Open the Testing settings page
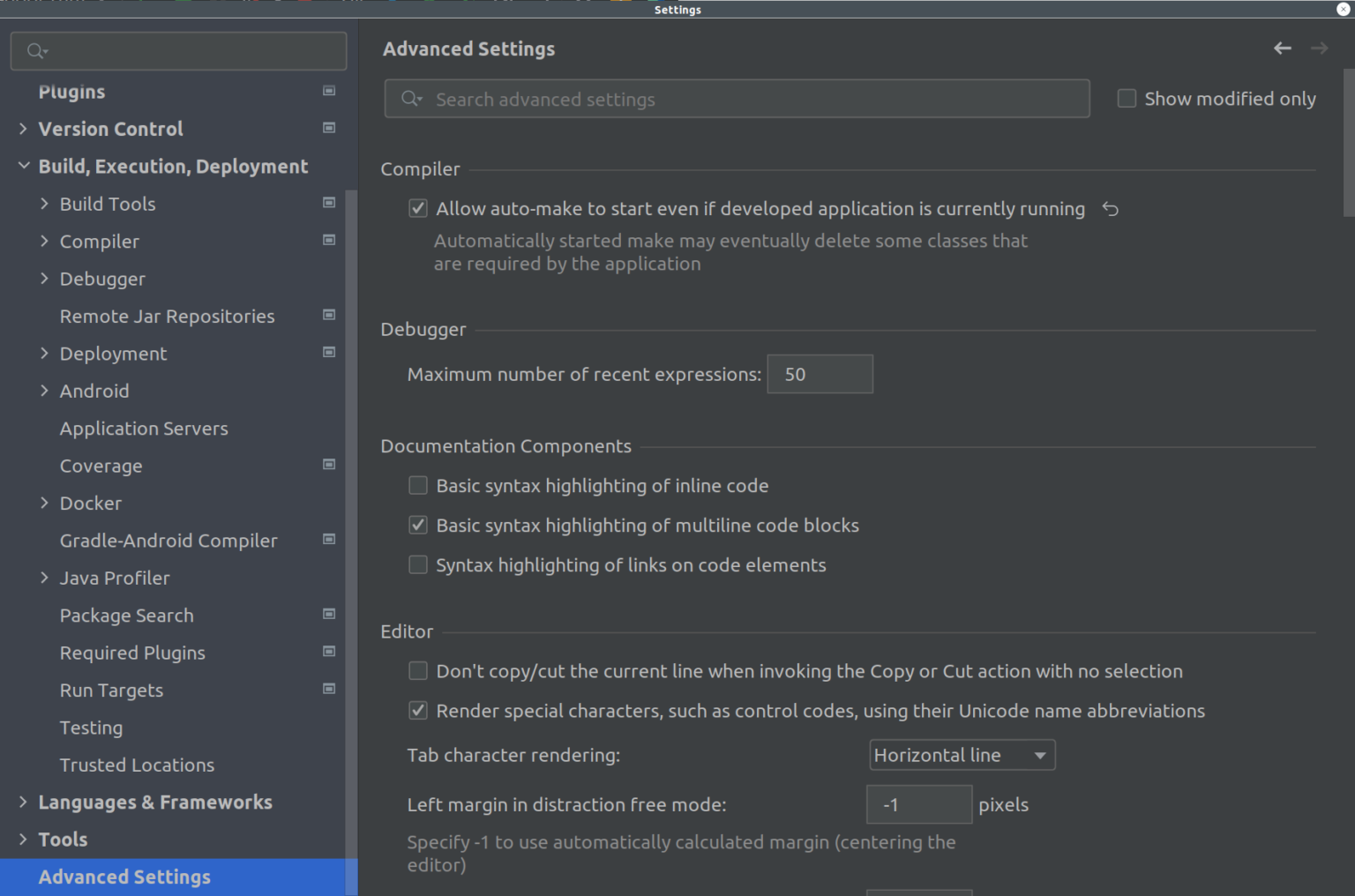Screen dimensions: 1355x896 (91, 728)
